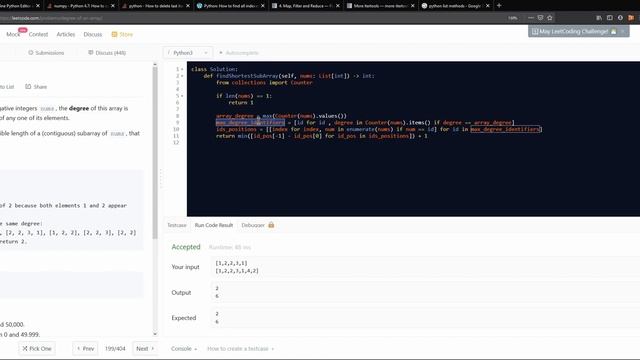Close the More itertools tab
Screen dimensions: 640x360
click(x=413, y=6)
